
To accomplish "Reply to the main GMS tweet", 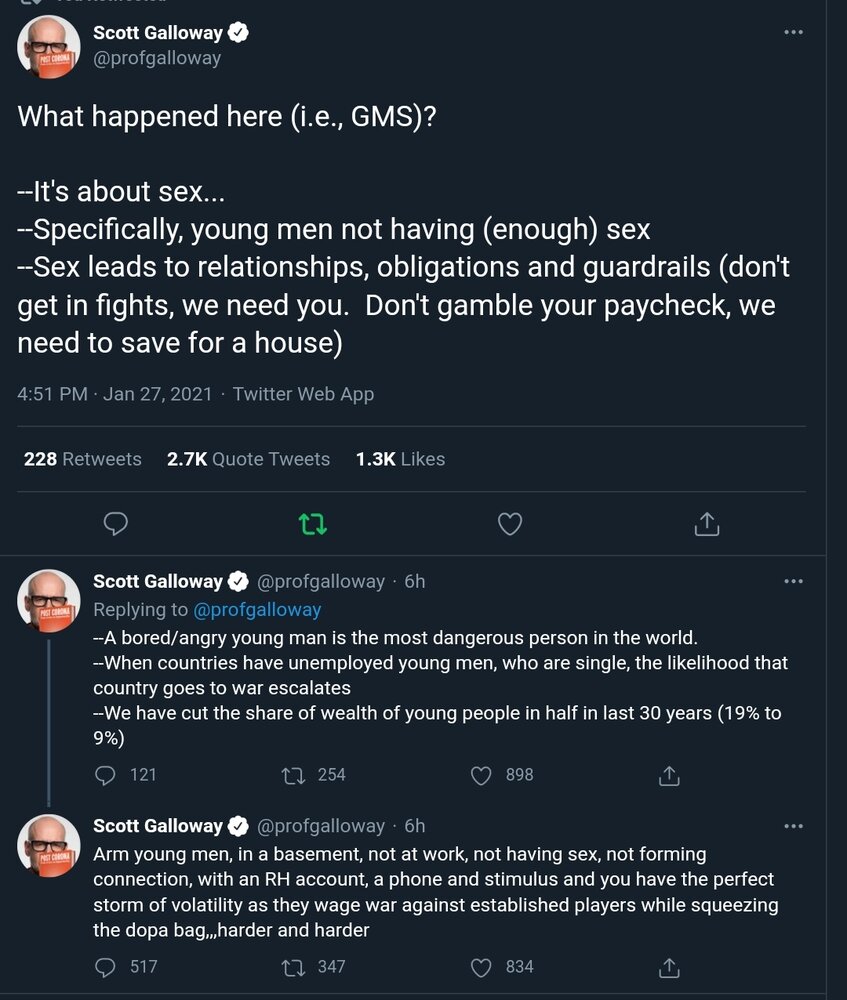I will (115, 524).
